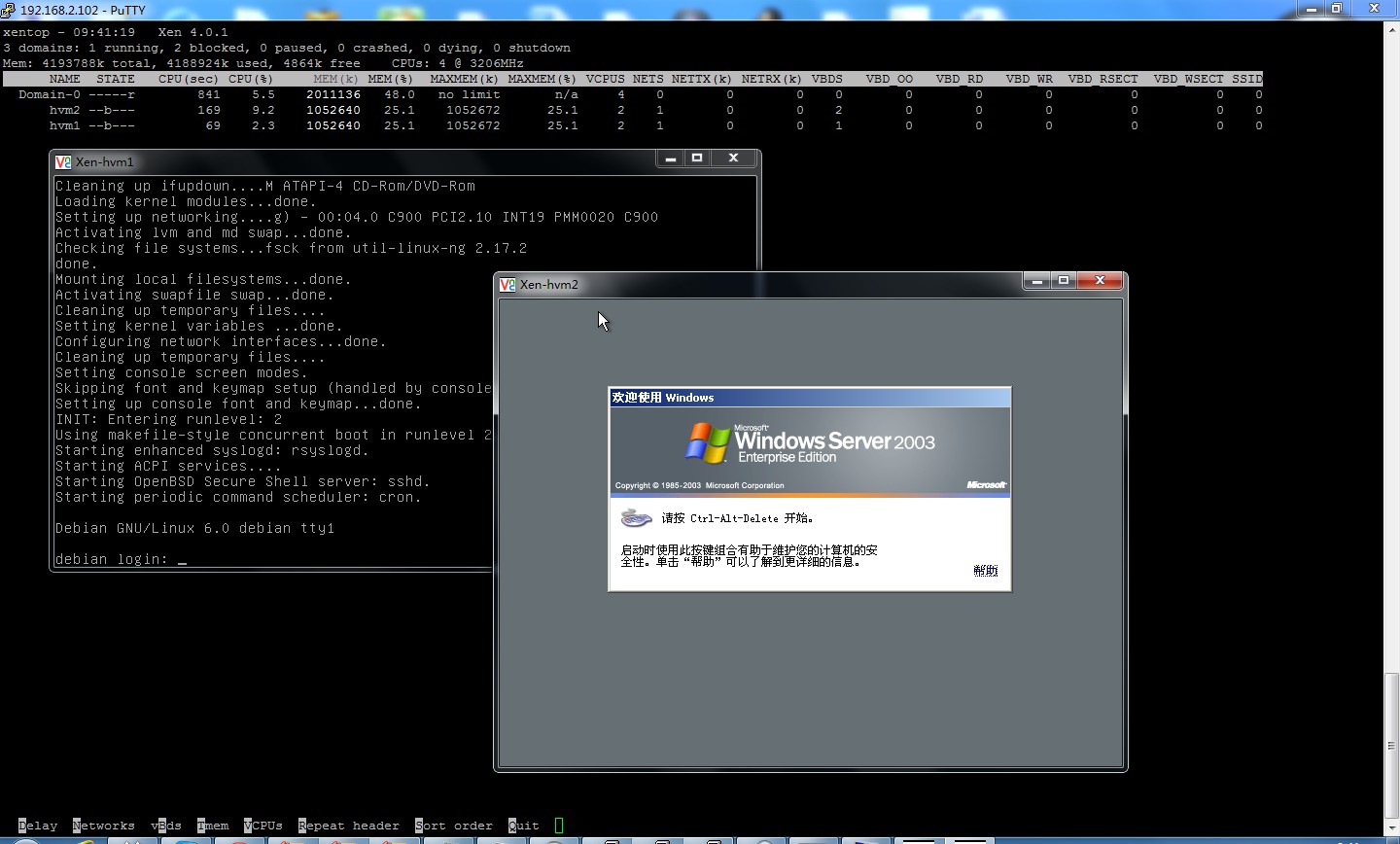This screenshot has width=1400, height=844.
Task: Click the hvm2 domain row name
Action: [x=65, y=110]
